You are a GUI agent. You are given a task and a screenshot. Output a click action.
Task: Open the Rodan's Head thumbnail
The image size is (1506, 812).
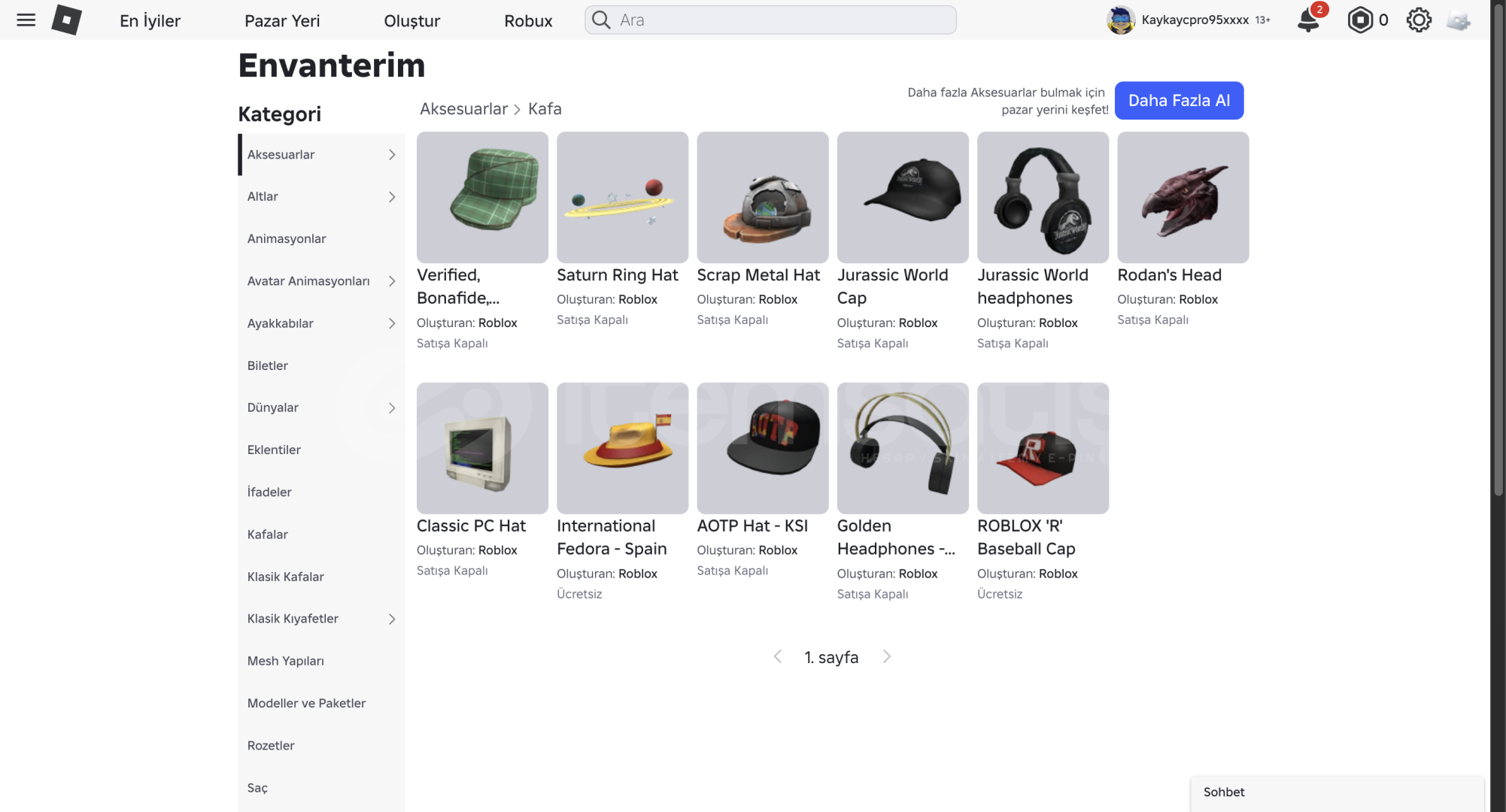point(1183,197)
